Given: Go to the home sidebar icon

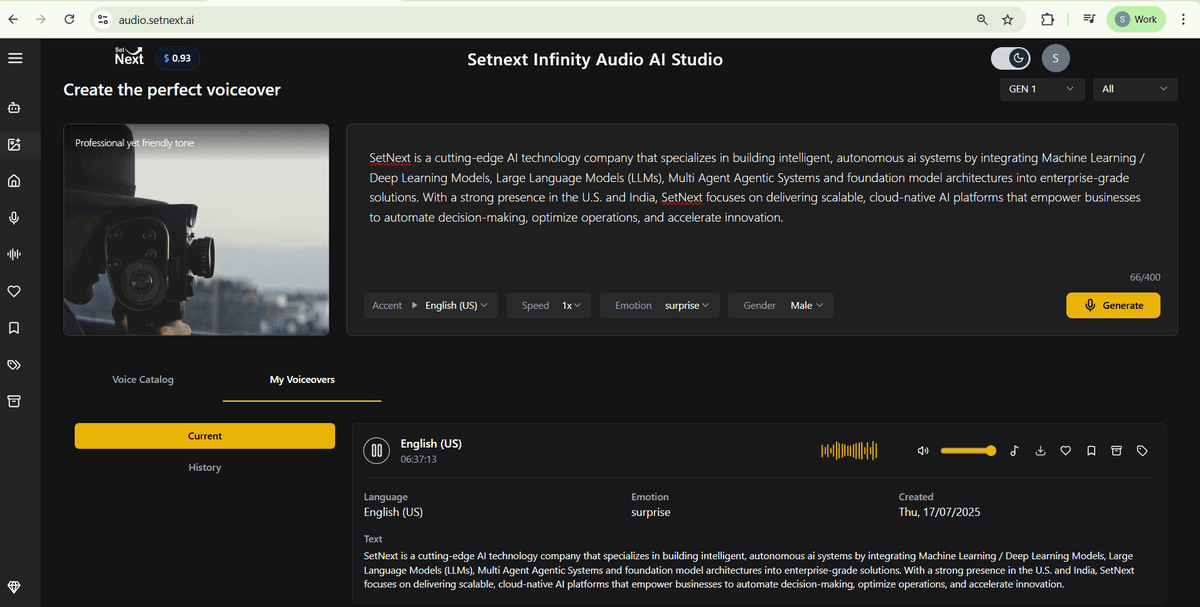Looking at the screenshot, I should (14, 181).
